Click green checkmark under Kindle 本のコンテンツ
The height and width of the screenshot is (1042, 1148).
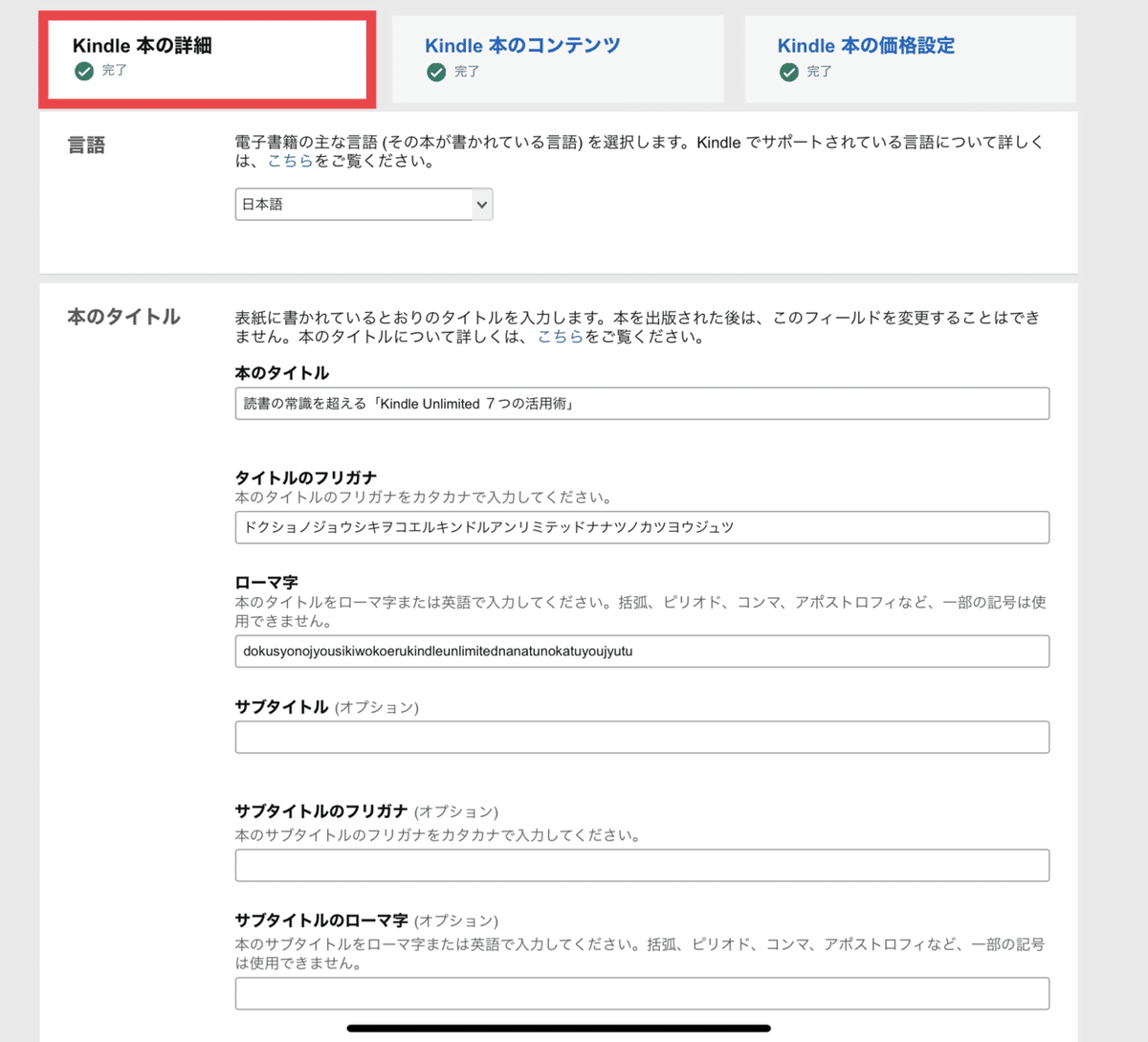click(x=436, y=72)
